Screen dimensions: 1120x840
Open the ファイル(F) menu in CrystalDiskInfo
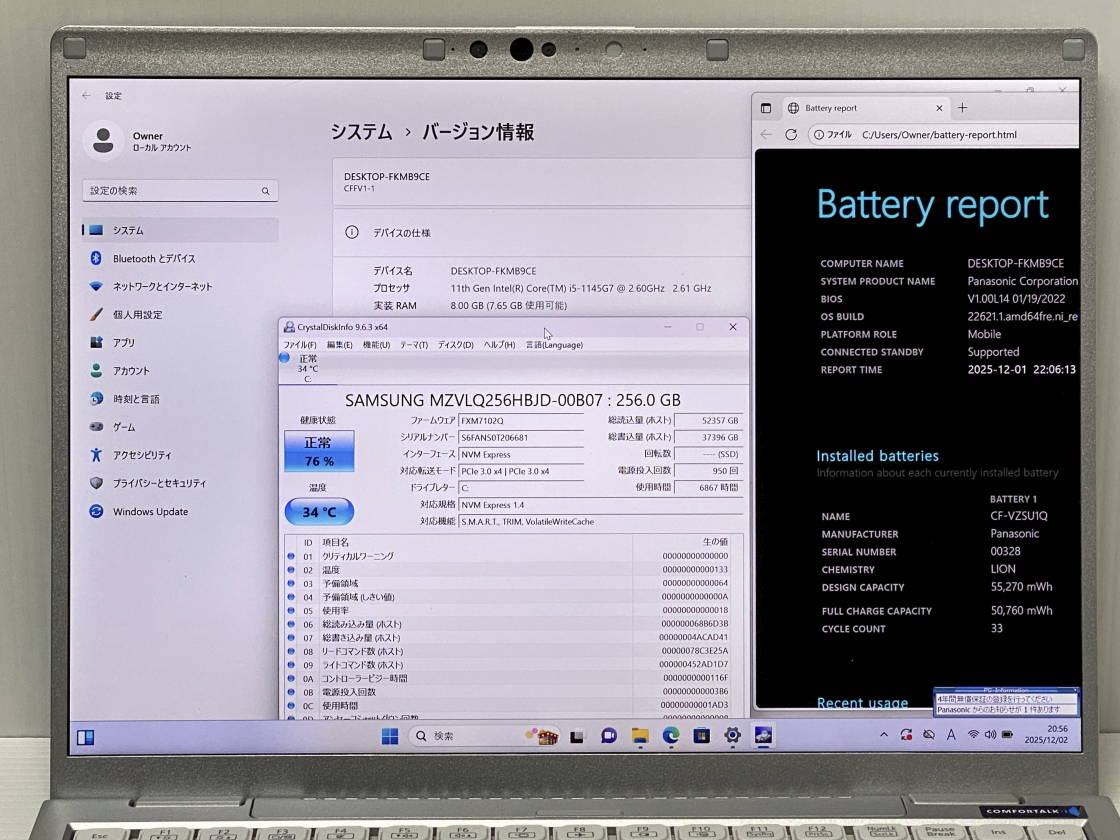[297, 345]
